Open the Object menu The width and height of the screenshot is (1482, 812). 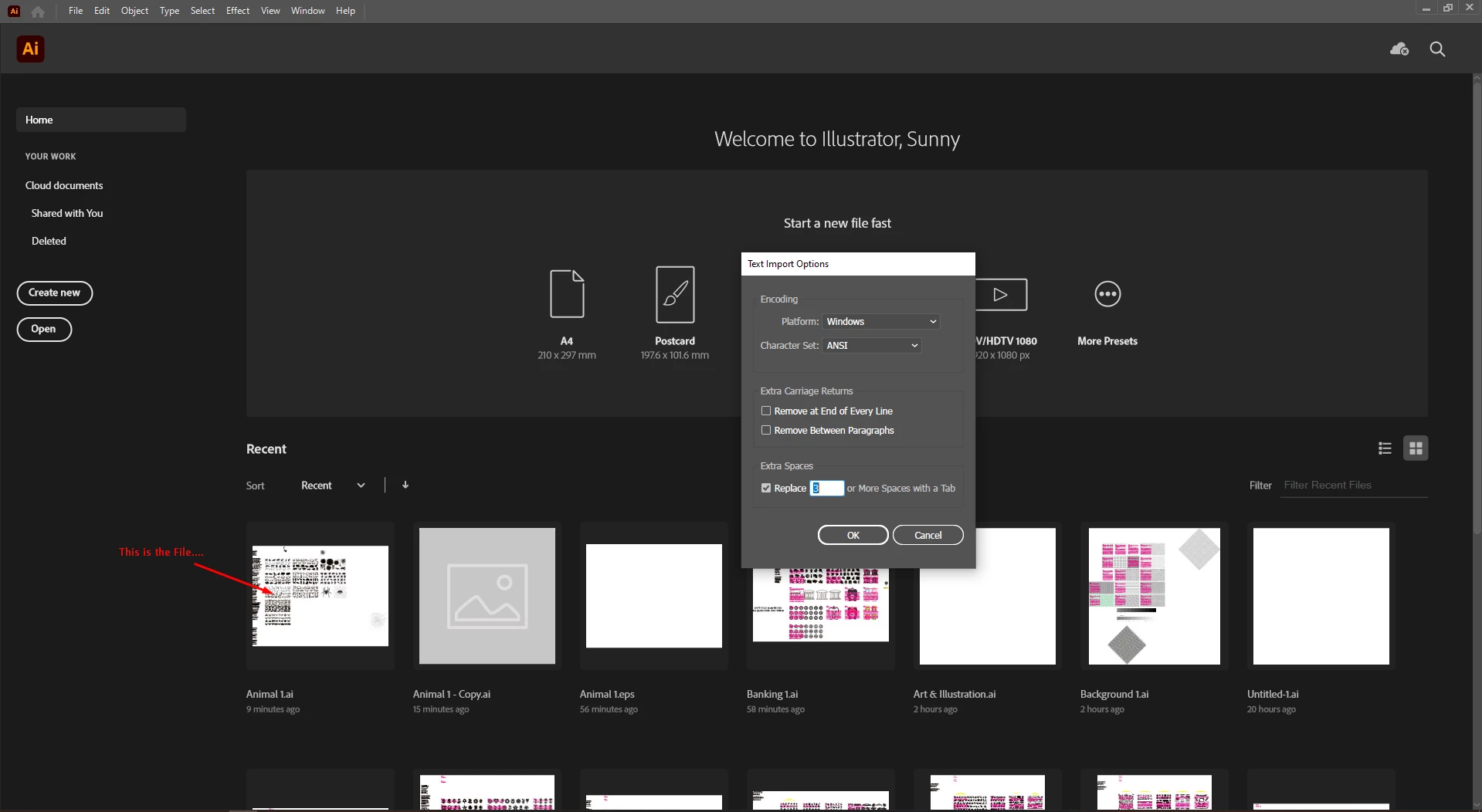pos(134,11)
